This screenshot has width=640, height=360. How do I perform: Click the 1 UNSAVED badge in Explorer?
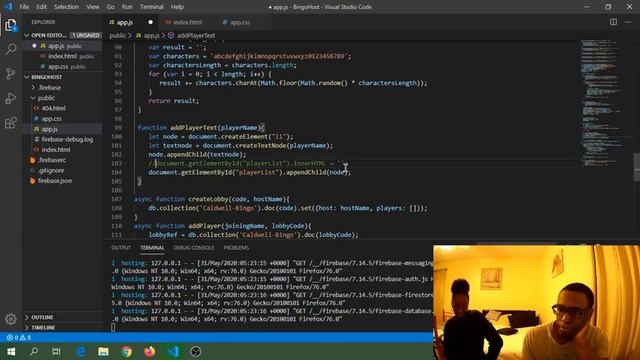[86, 35]
